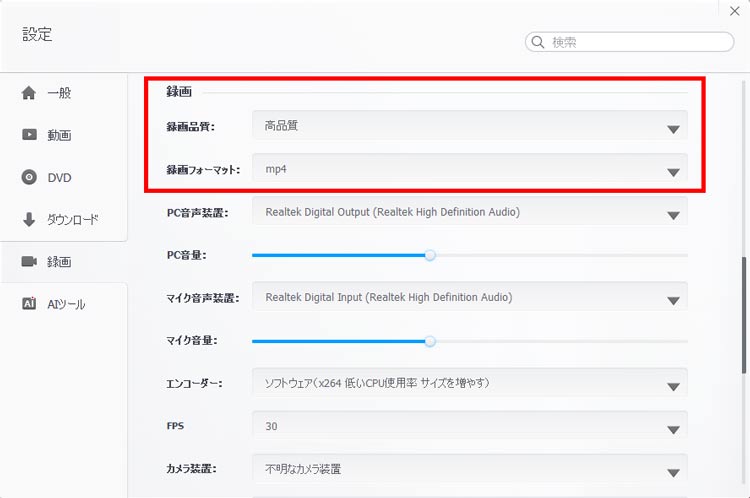The image size is (750, 498).
Task: Click the カメラ装置: label
Action: tap(191, 468)
